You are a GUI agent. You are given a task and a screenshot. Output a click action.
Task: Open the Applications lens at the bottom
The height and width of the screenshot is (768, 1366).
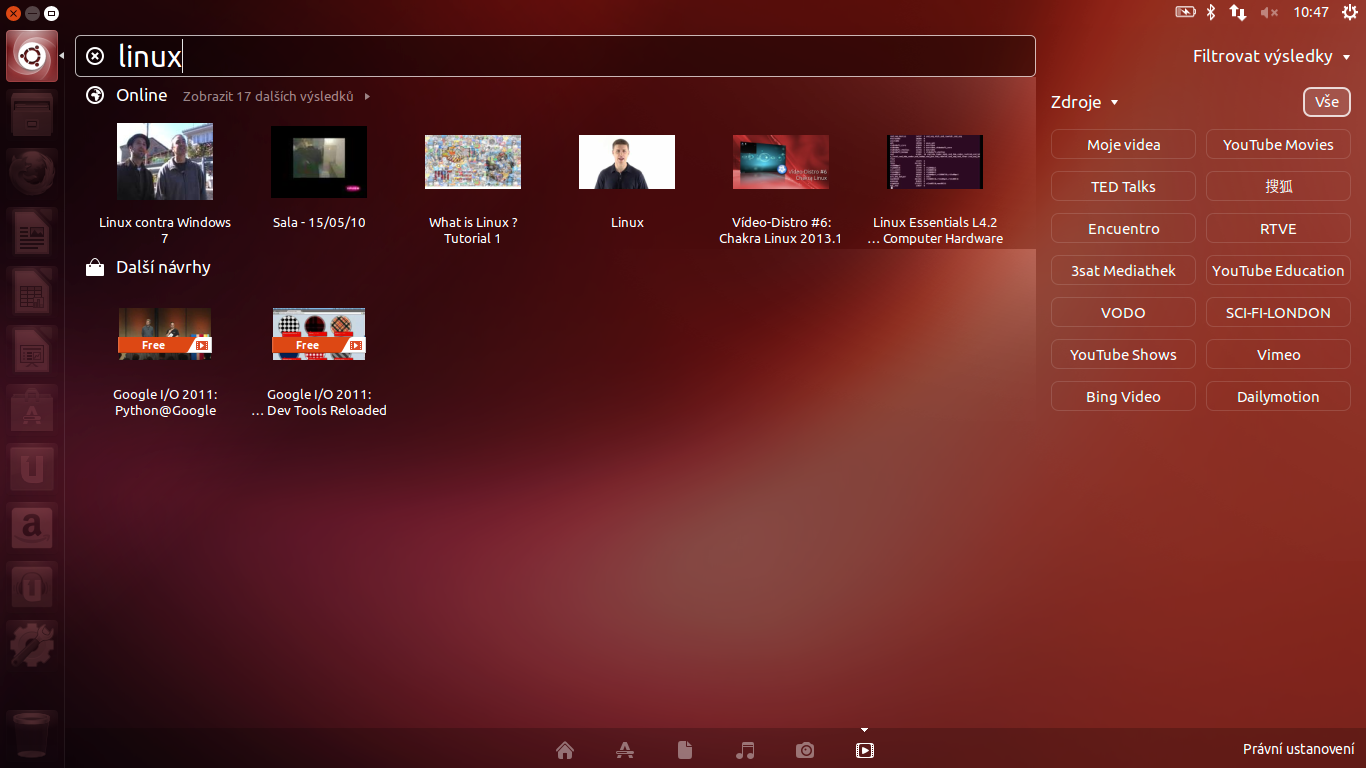point(625,750)
